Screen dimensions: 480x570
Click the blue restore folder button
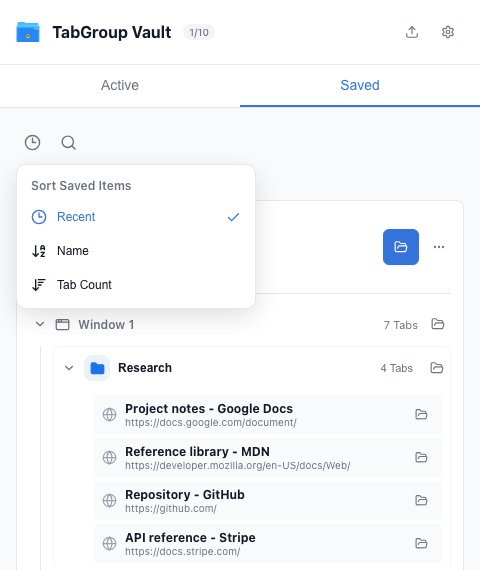(x=401, y=247)
